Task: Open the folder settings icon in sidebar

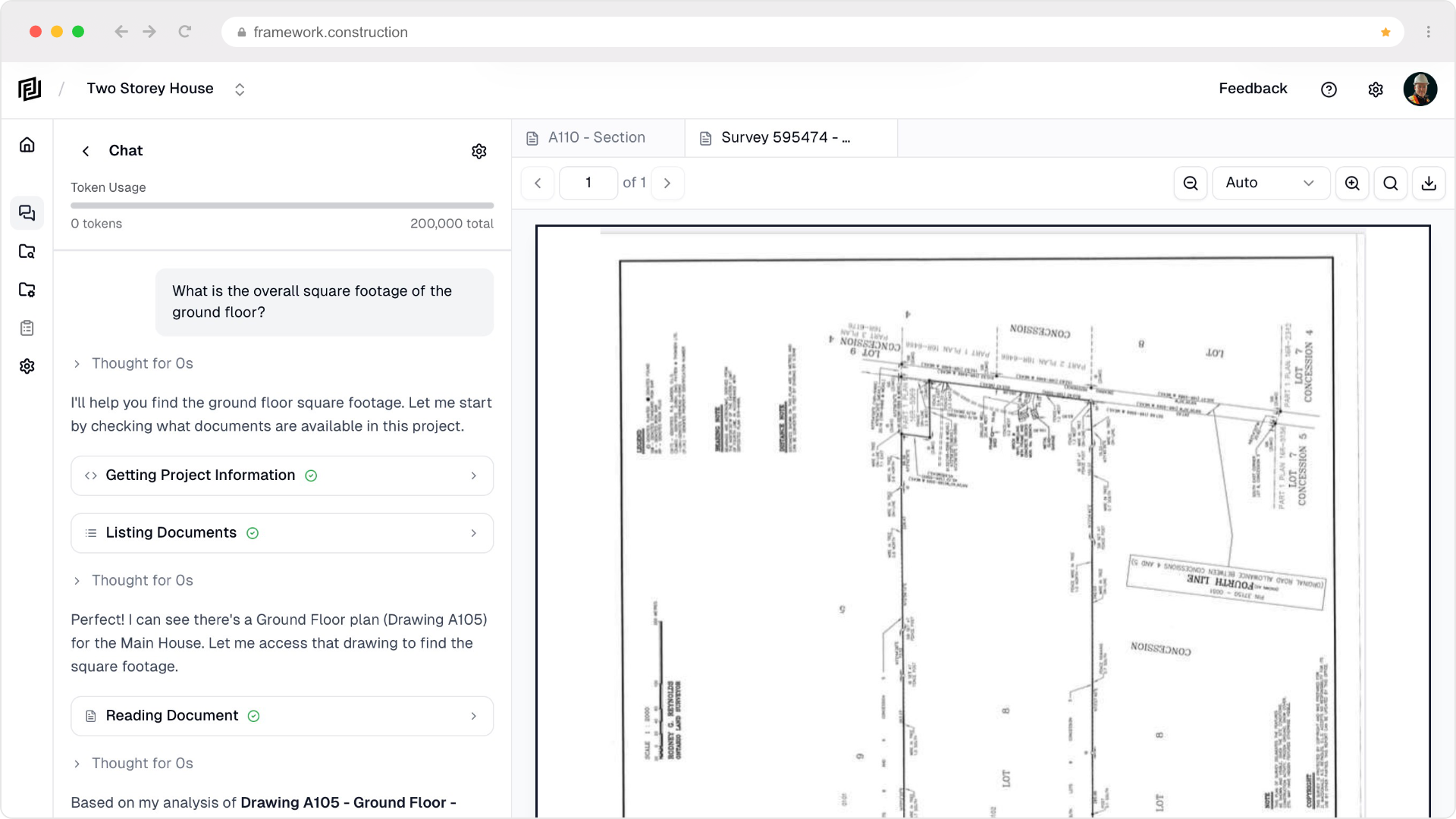Action: (27, 290)
